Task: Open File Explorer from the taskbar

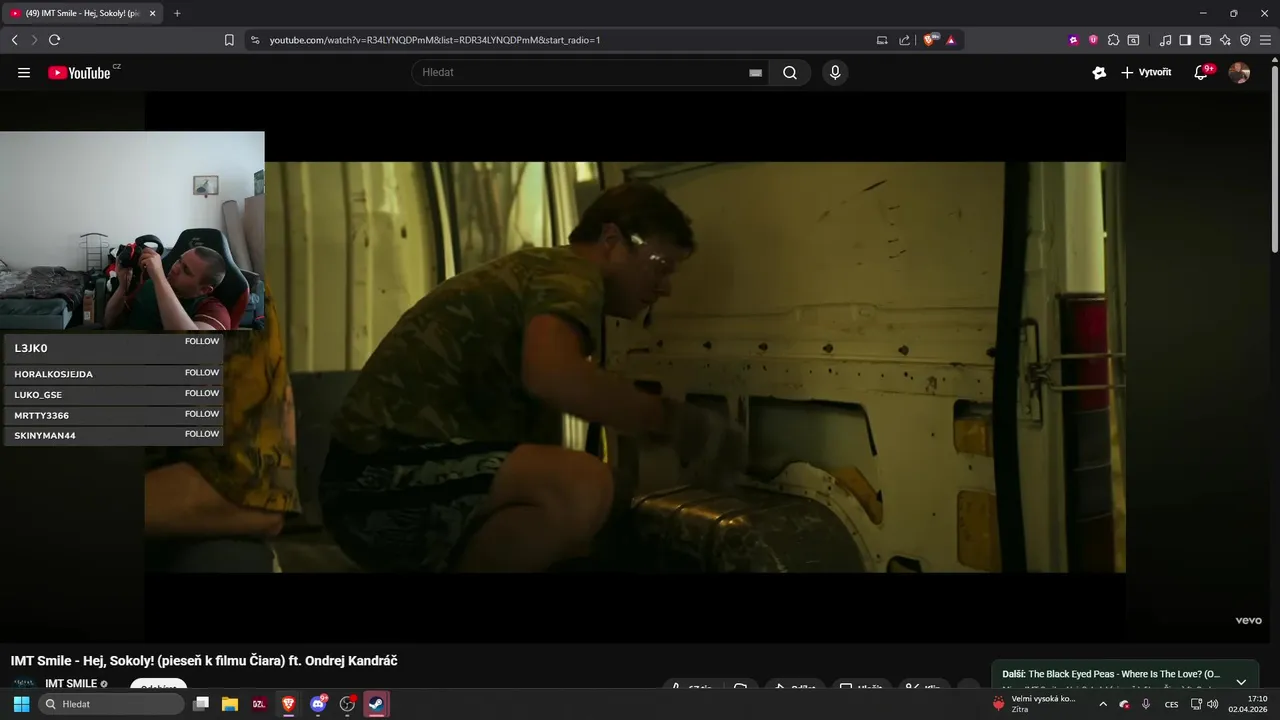Action: click(230, 704)
